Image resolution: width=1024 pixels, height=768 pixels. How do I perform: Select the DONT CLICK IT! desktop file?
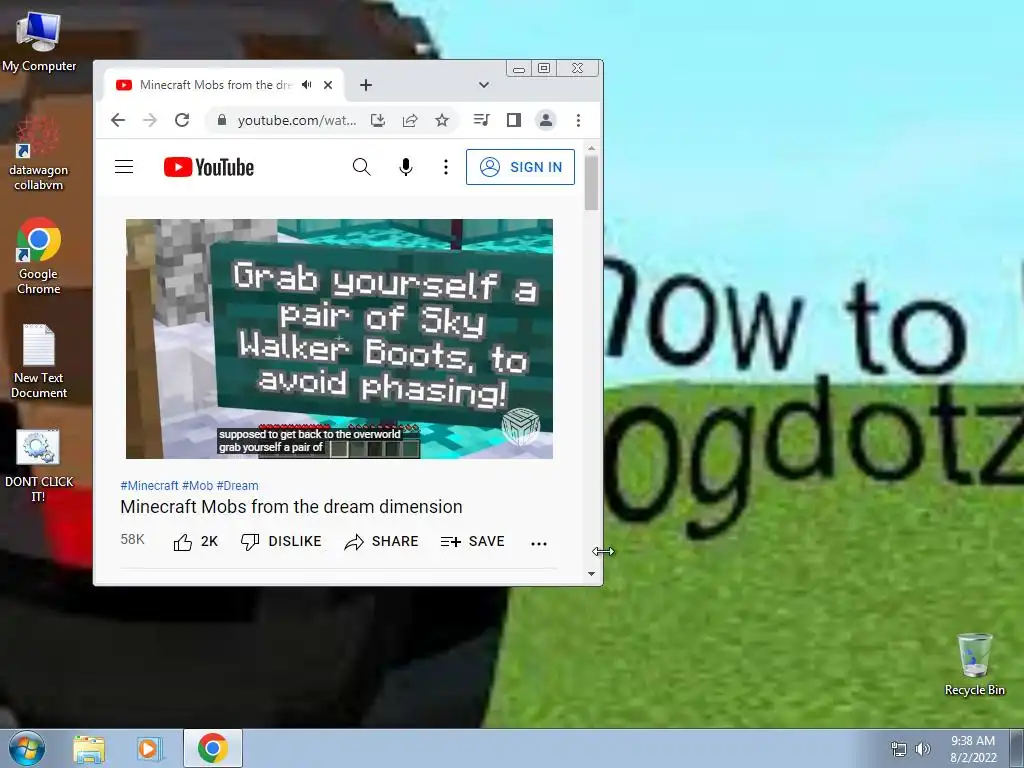pos(39,466)
